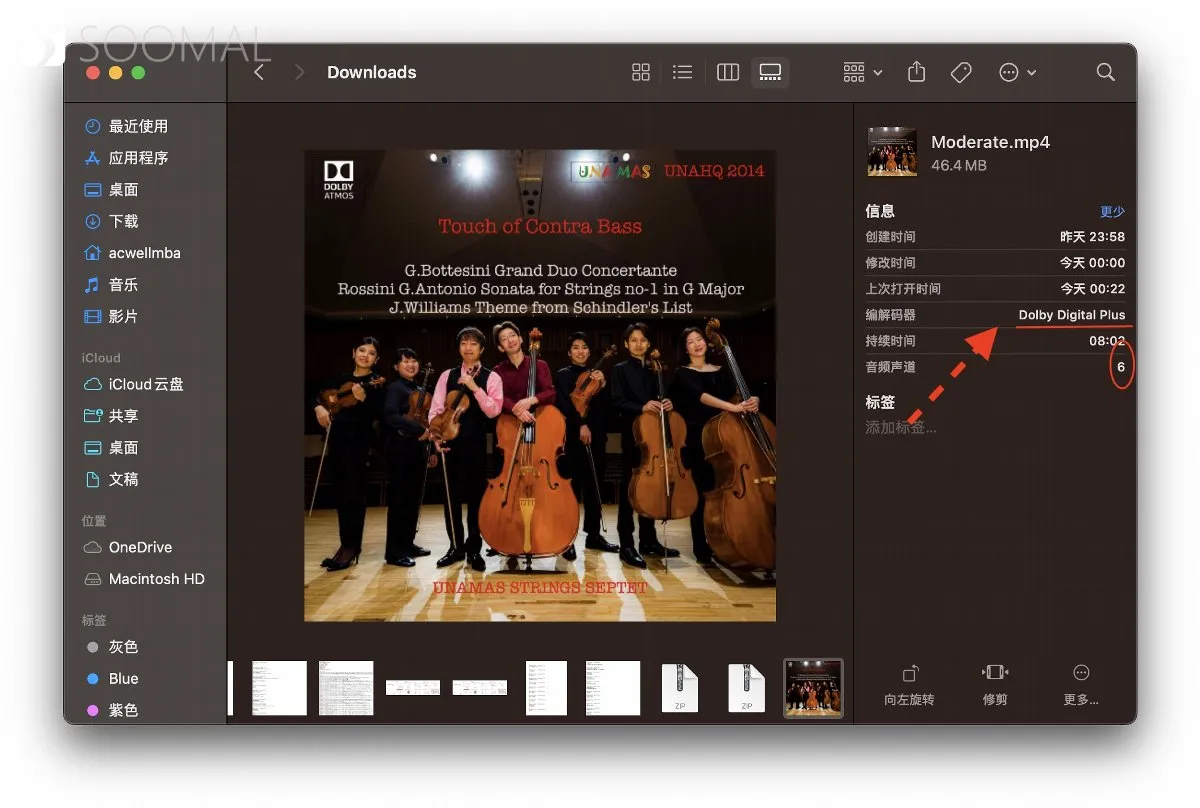Switch to column view
1200x808 pixels.
click(x=728, y=72)
